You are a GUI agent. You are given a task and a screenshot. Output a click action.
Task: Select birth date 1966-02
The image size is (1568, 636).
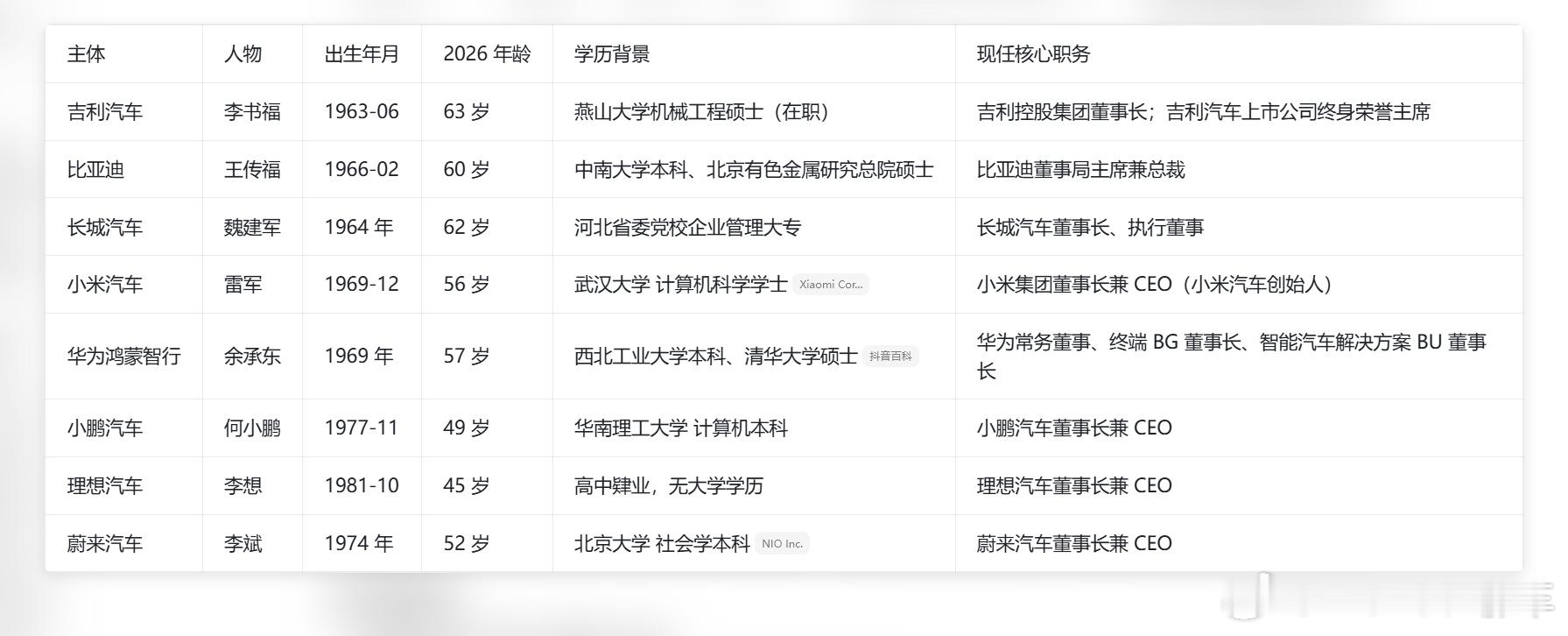(x=362, y=170)
